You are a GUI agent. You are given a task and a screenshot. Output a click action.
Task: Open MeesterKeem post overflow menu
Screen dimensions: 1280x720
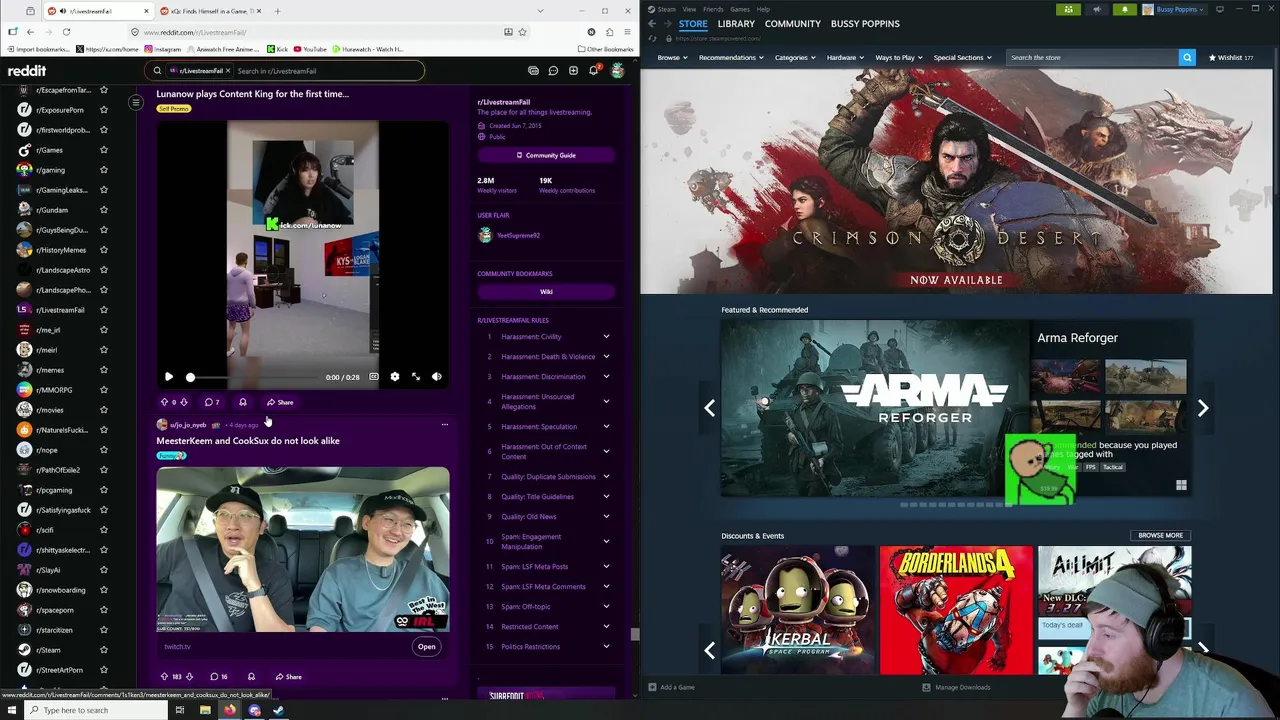pos(444,425)
